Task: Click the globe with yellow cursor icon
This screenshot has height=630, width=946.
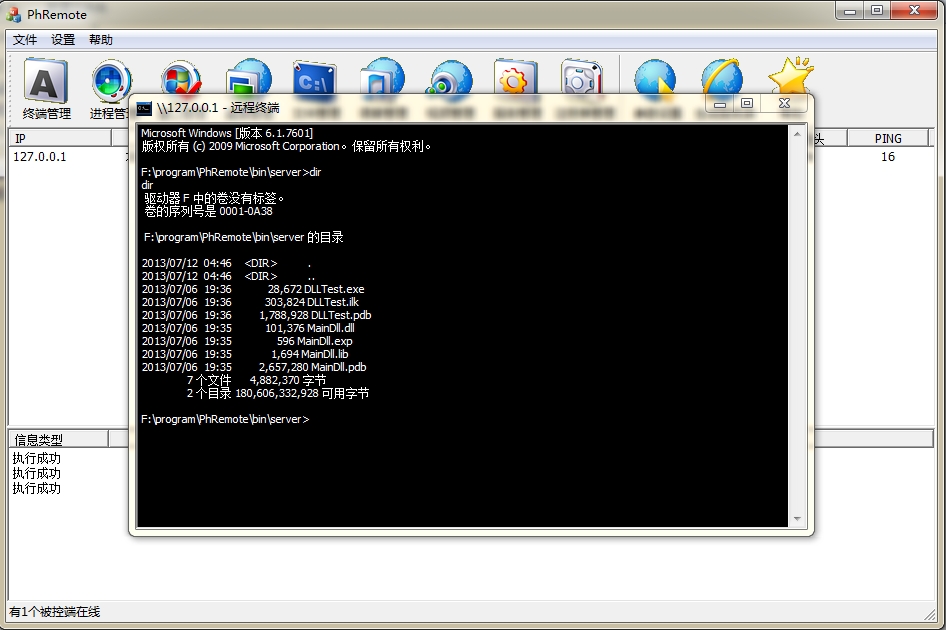Action: click(655, 77)
